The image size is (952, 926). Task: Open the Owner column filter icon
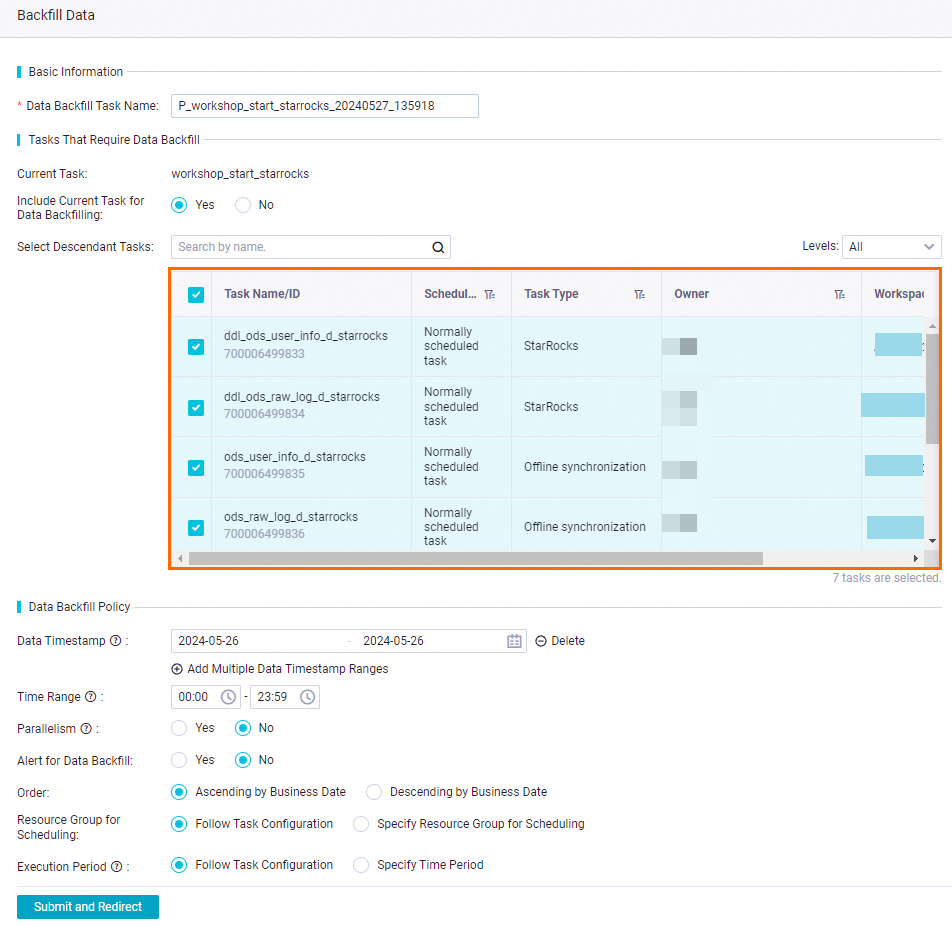(840, 294)
